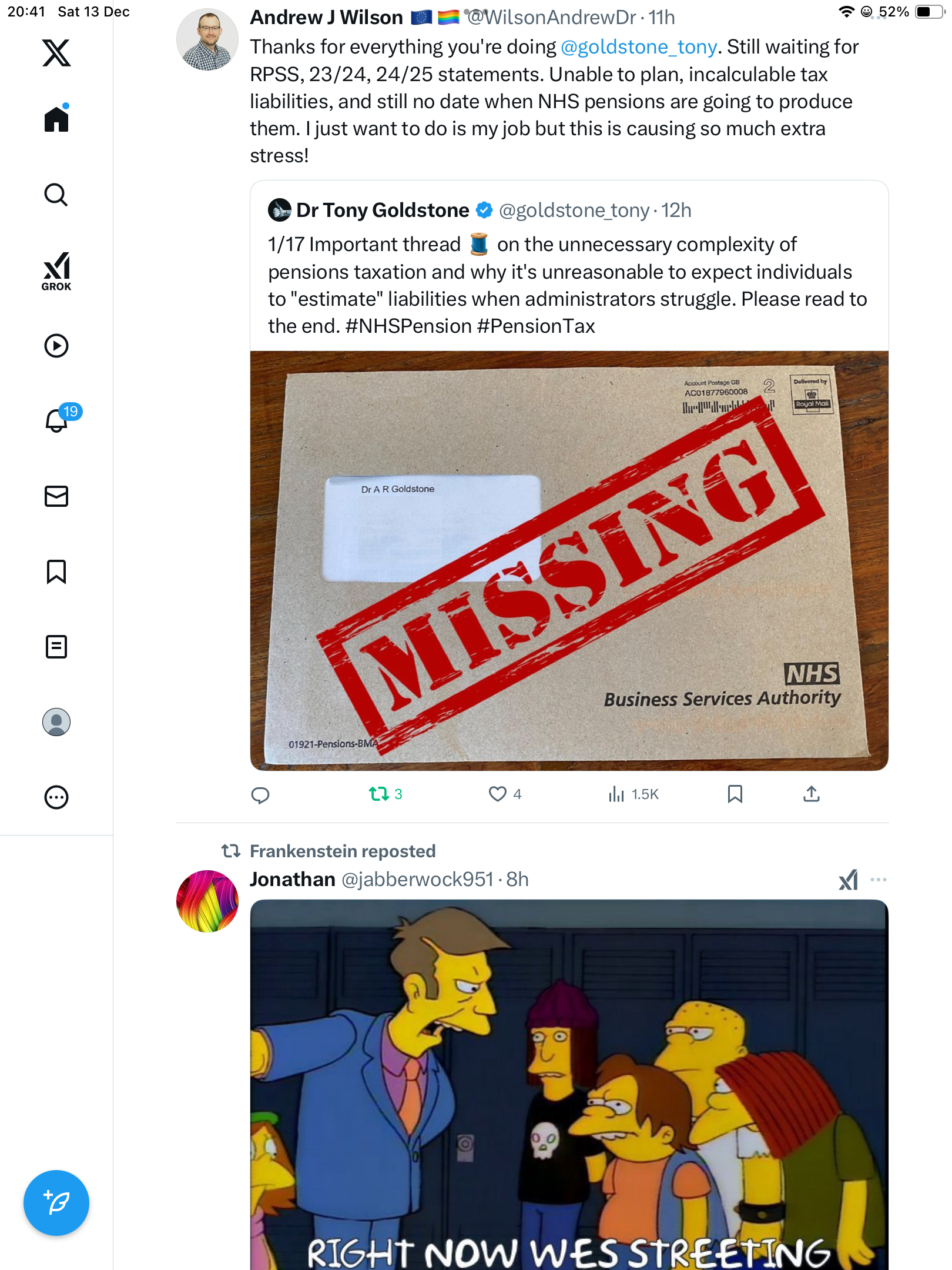Open the Lists sidebar icon
Viewport: 952px width, 1270px height.
(x=56, y=647)
